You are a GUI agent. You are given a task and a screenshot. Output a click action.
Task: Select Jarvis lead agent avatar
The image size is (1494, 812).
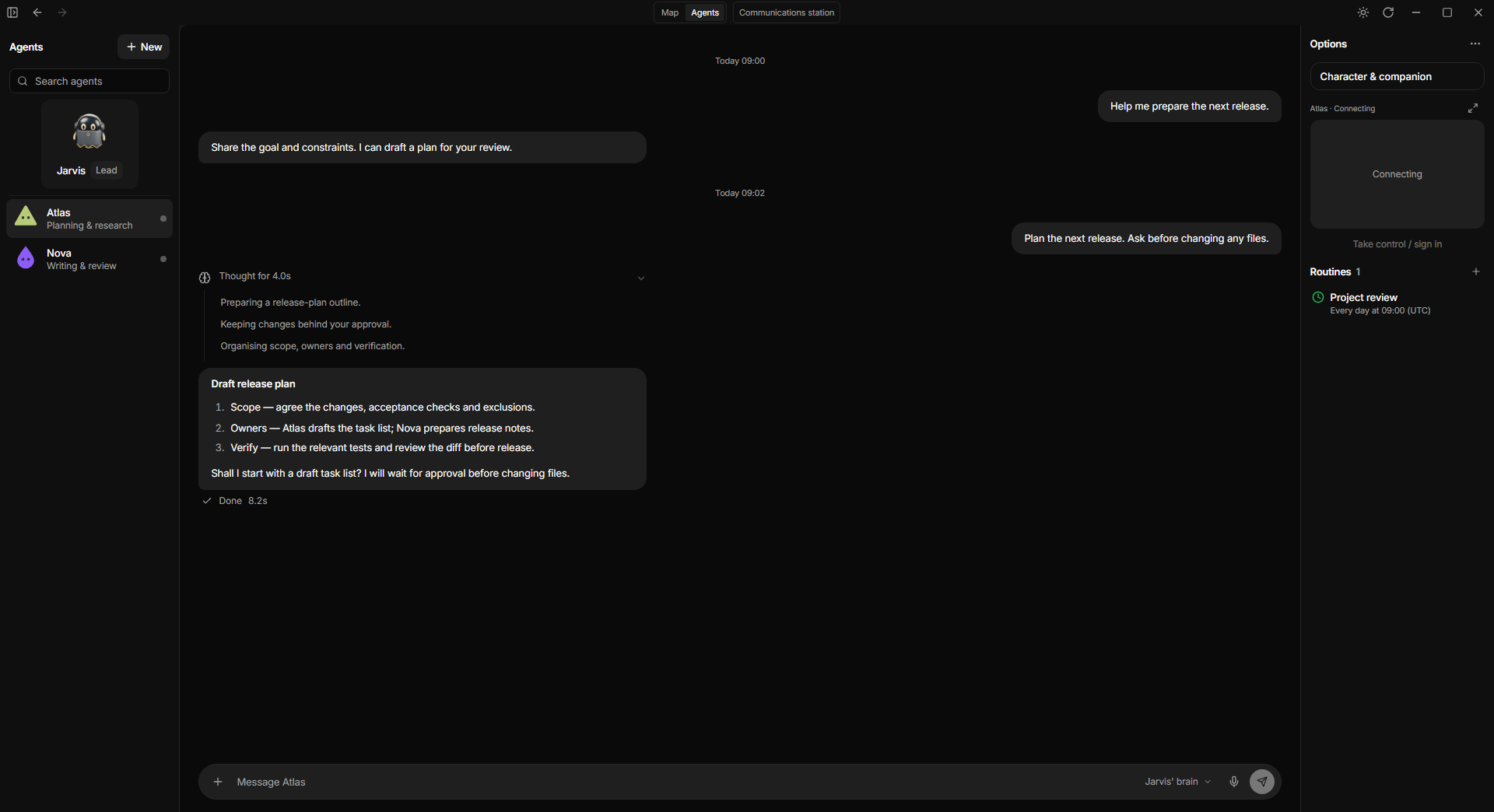(x=89, y=131)
